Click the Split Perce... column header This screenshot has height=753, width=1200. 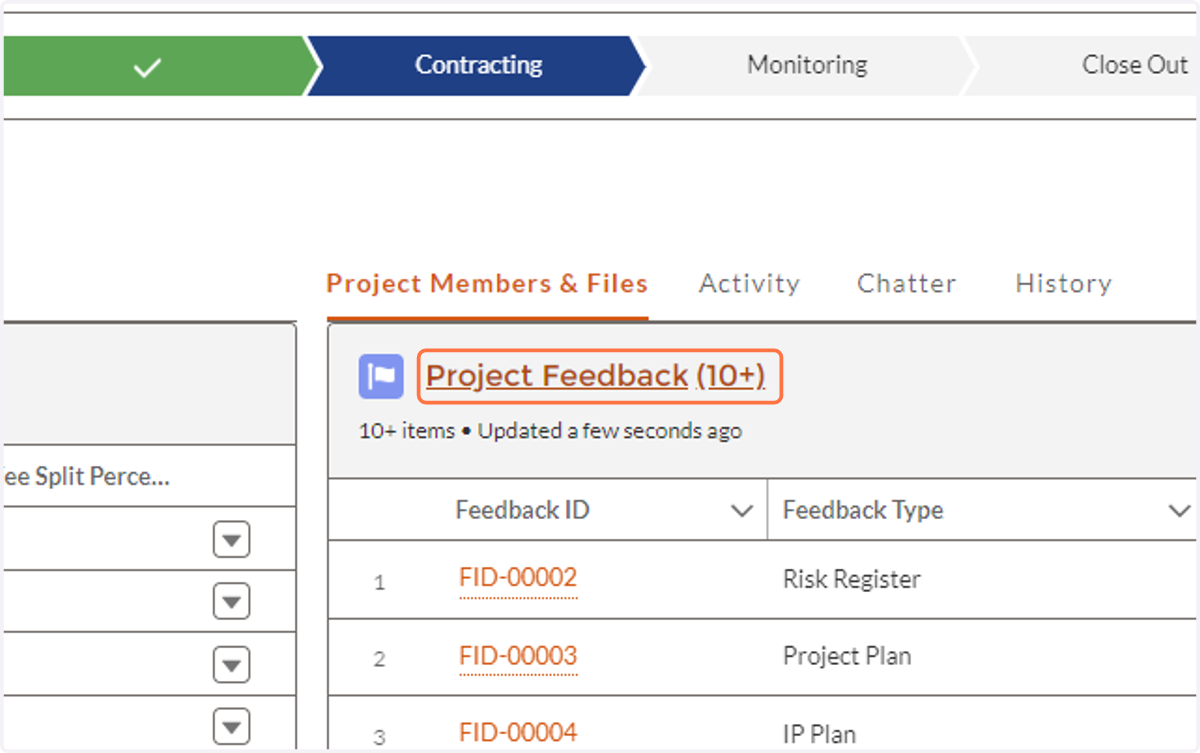(85, 477)
